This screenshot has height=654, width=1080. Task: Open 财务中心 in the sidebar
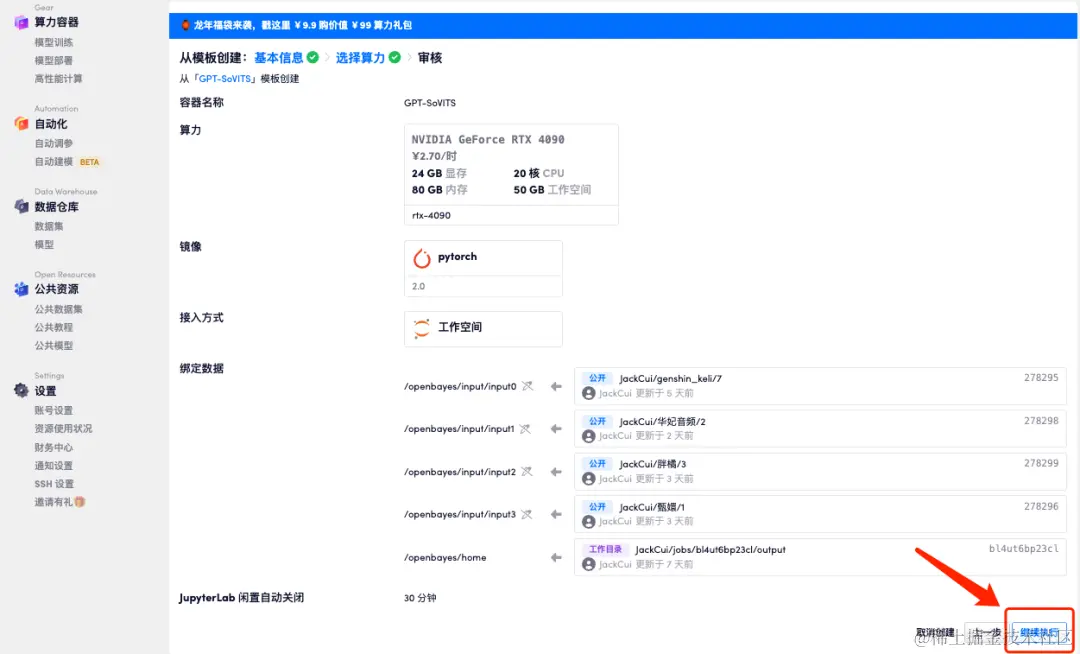pos(54,447)
